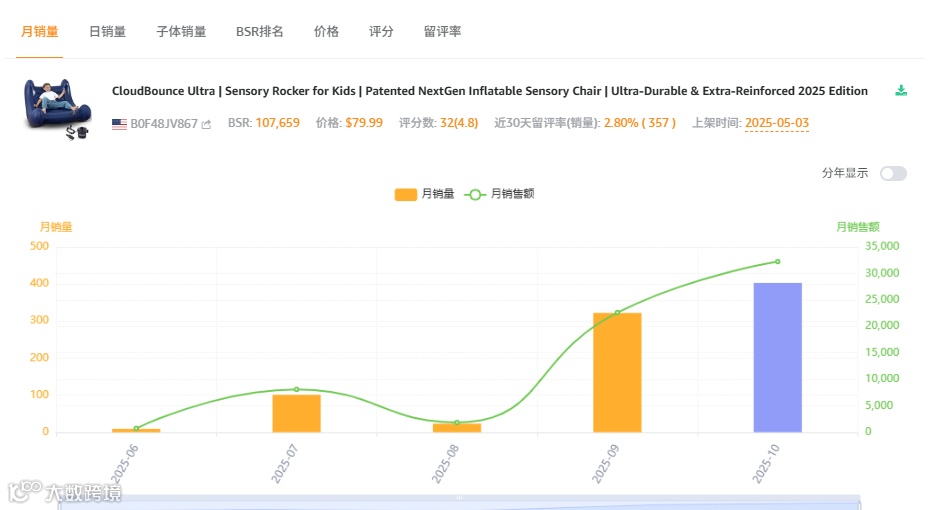Click rating count 32(4.8)
The height and width of the screenshot is (510, 932).
459,123
